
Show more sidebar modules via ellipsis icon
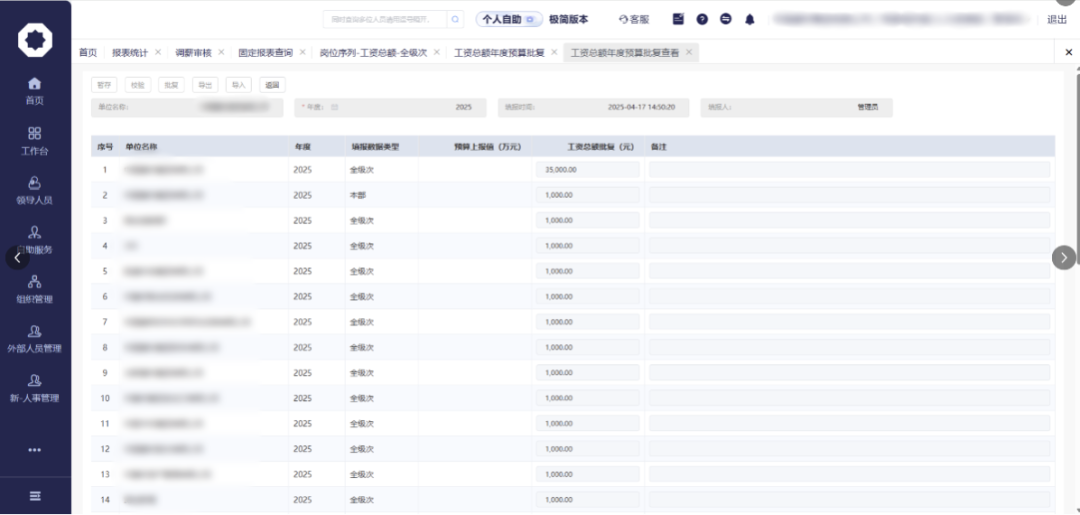[x=34, y=450]
